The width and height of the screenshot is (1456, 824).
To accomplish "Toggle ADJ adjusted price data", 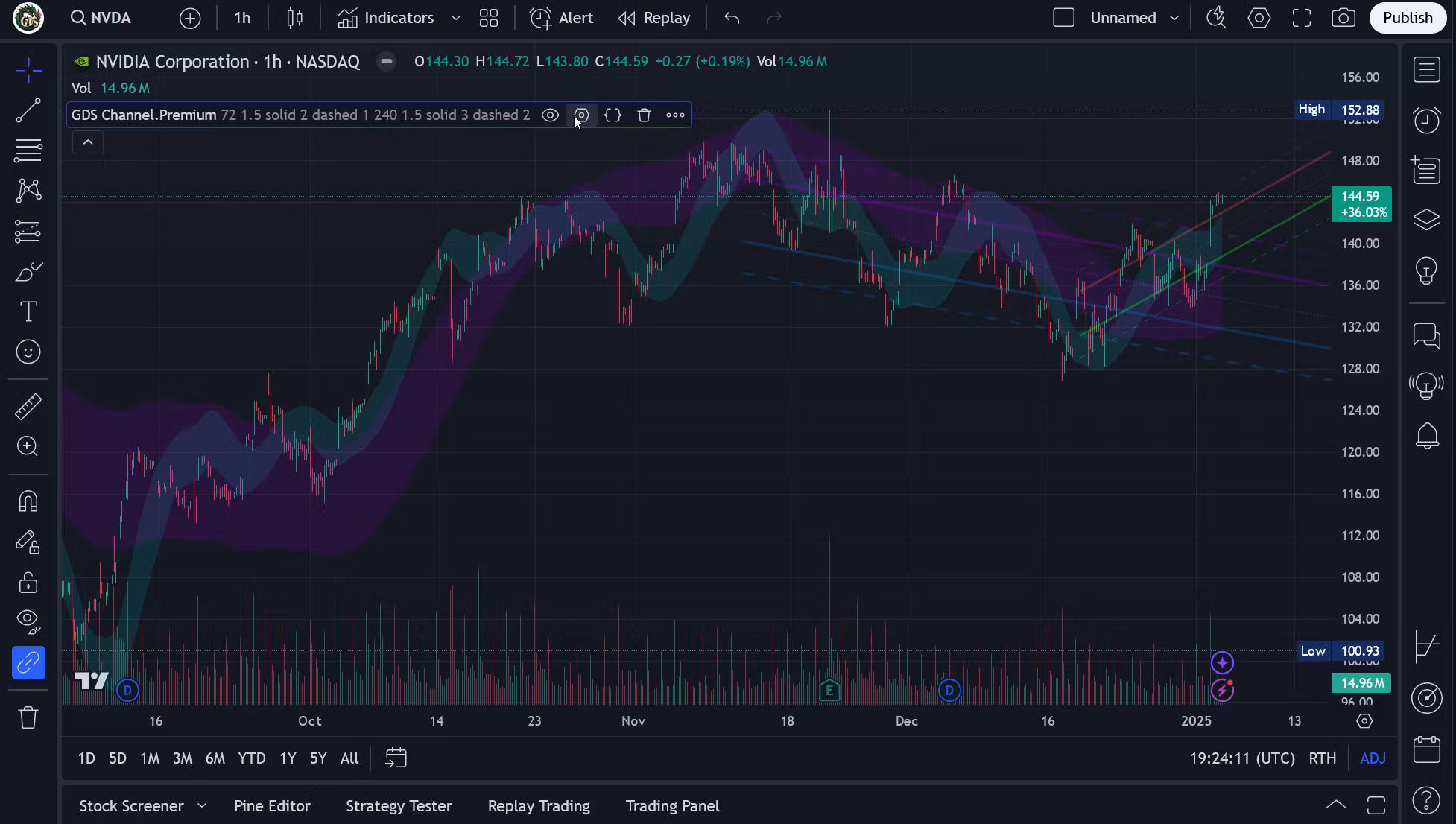I will [x=1373, y=758].
